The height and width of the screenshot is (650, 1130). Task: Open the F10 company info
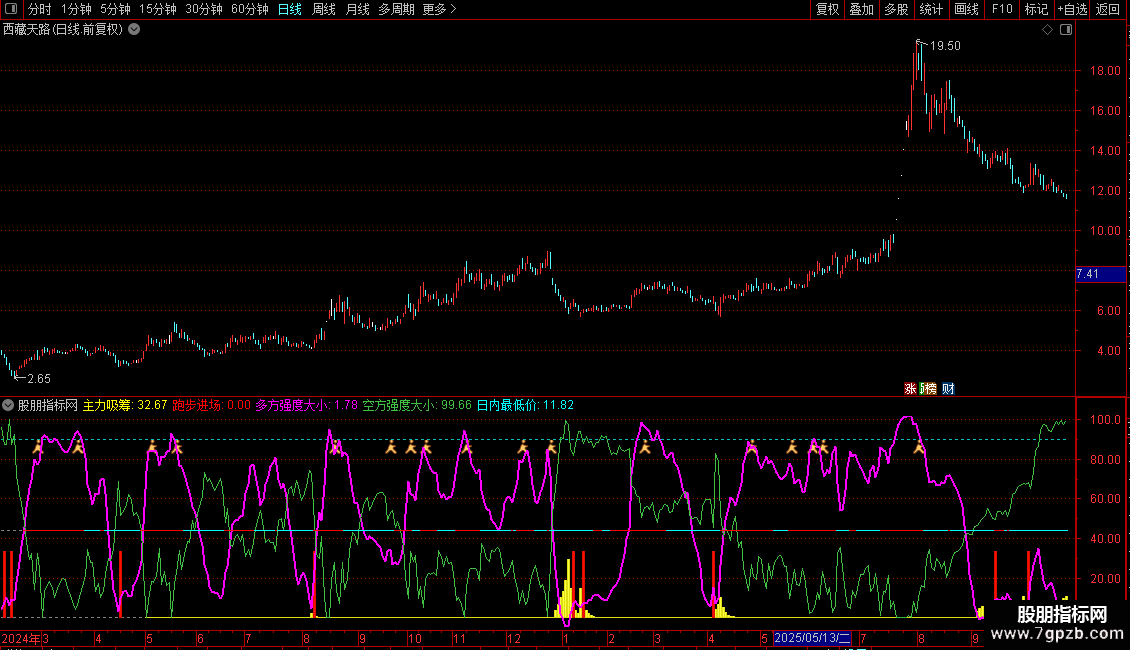coord(1001,10)
